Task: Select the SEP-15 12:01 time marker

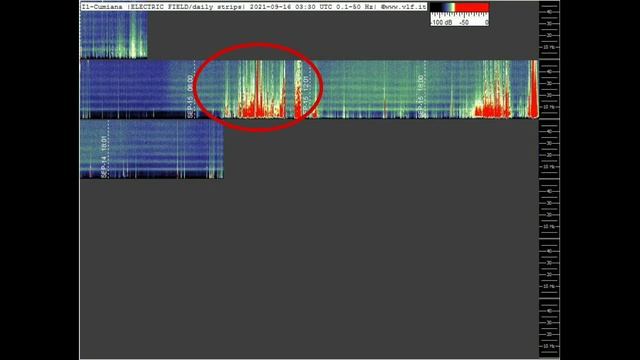Action: (306, 96)
